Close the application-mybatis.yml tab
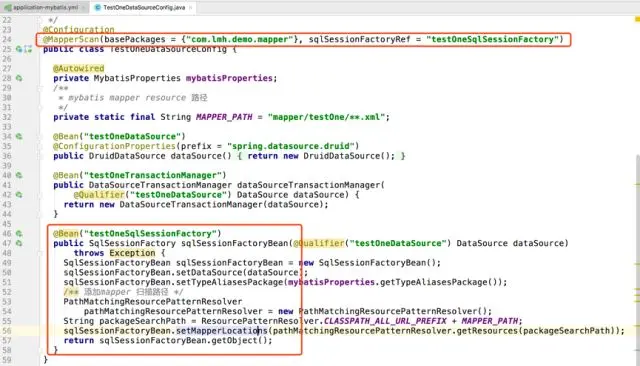The height and width of the screenshot is (366, 640). (83, 7)
